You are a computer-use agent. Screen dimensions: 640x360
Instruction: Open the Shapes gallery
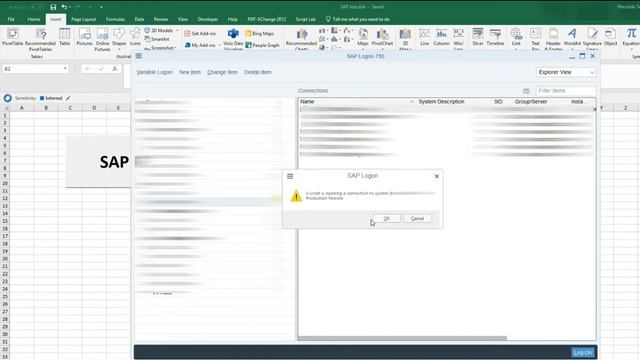119,37
